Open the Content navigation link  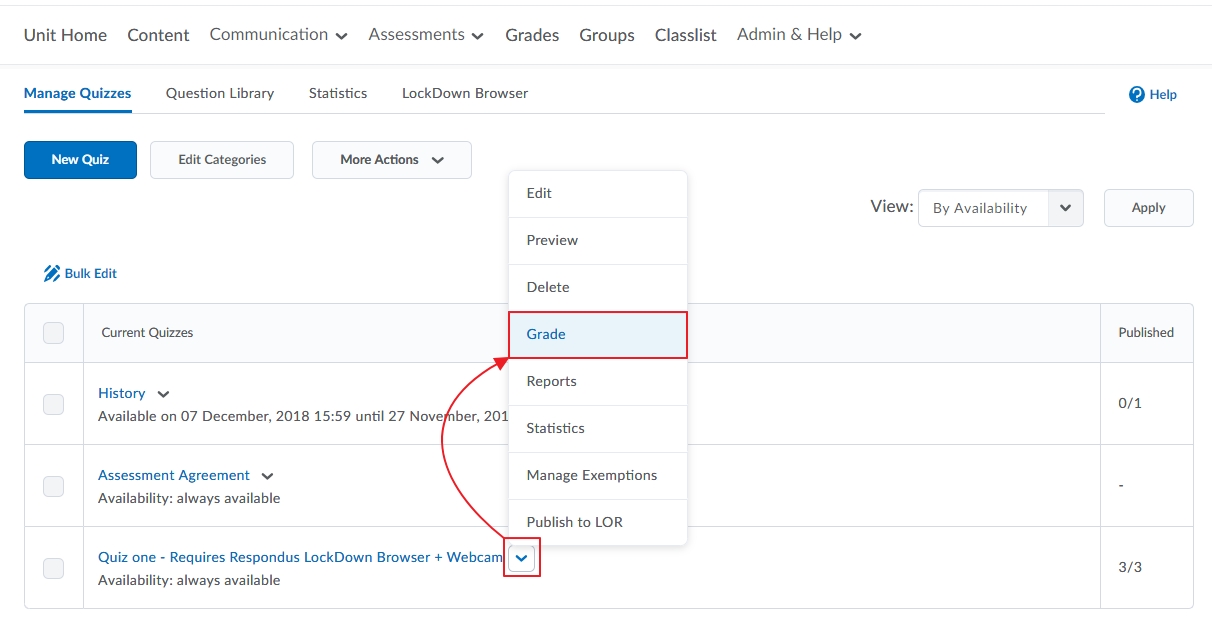158,35
